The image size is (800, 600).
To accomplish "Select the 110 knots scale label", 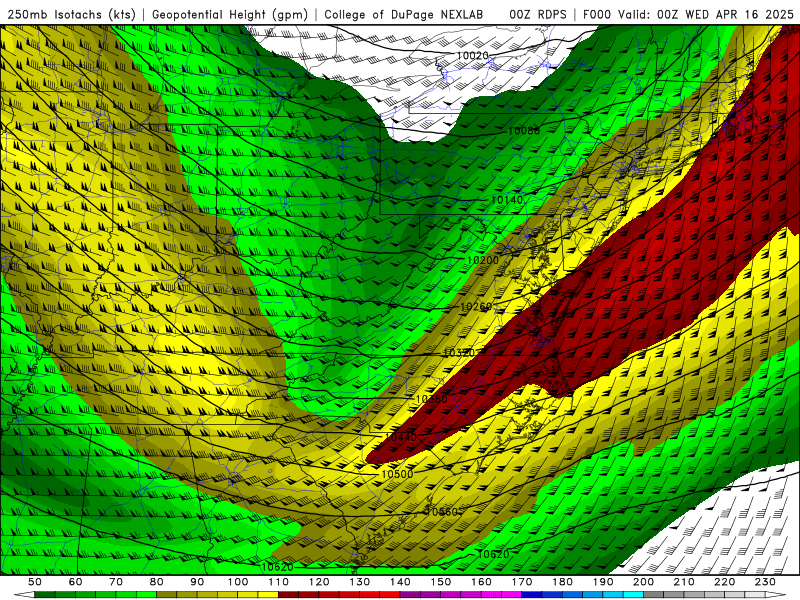I will [278, 582].
